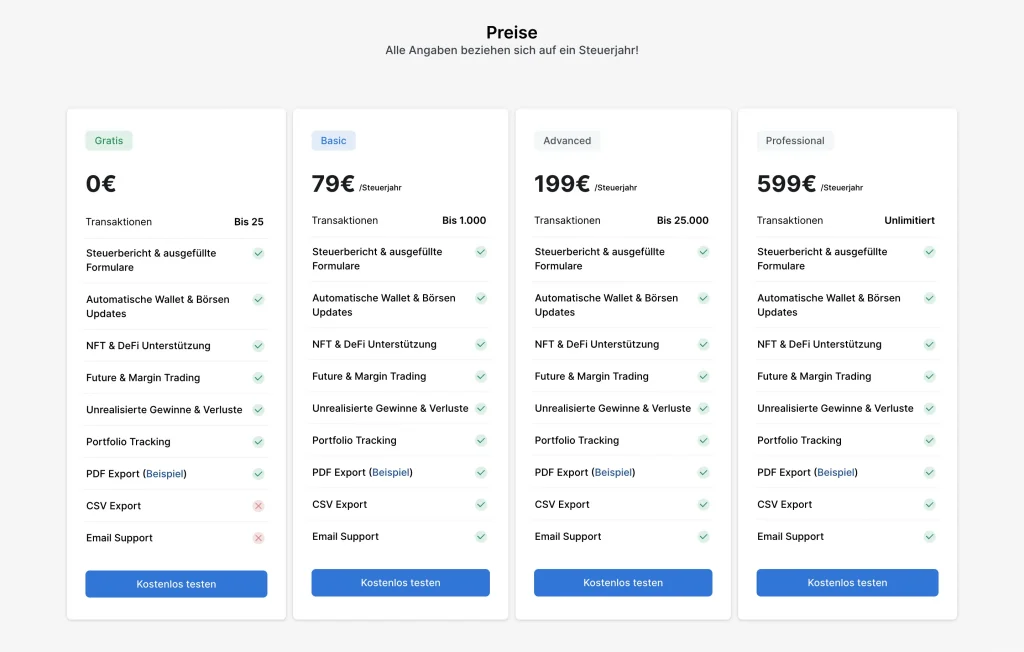This screenshot has width=1024, height=652.
Task: Click the Advanced plan's Email Support checkmark
Action: tap(703, 536)
